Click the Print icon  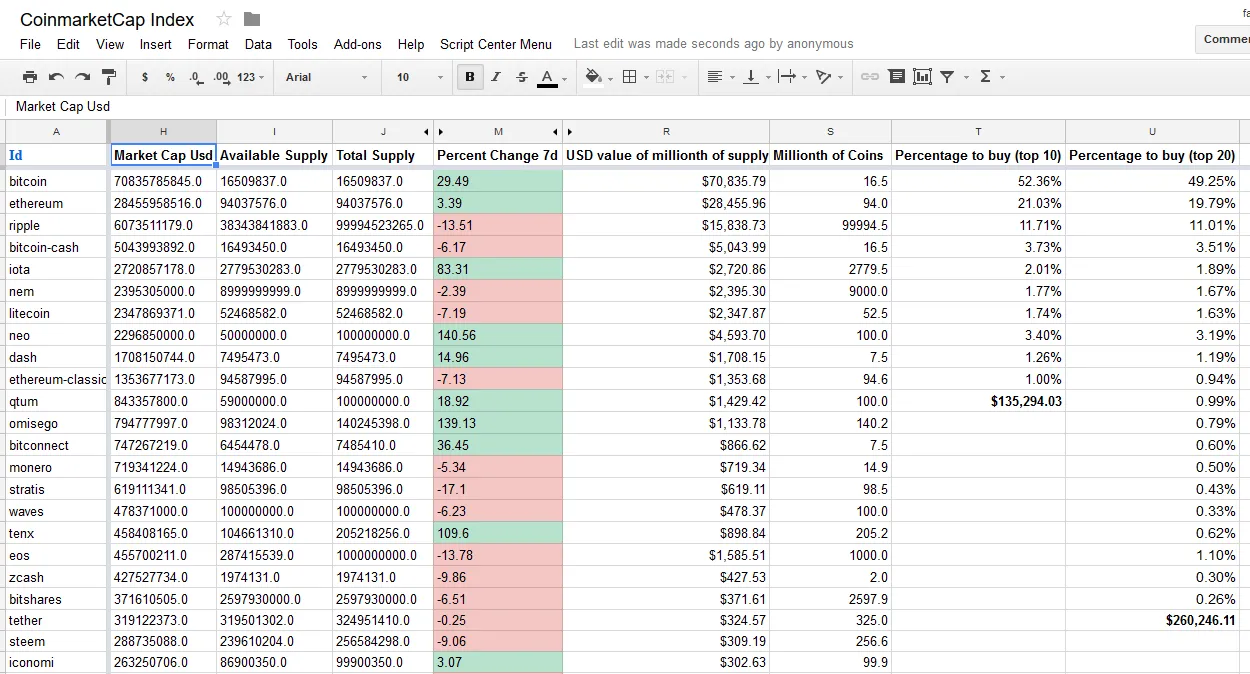coord(30,77)
